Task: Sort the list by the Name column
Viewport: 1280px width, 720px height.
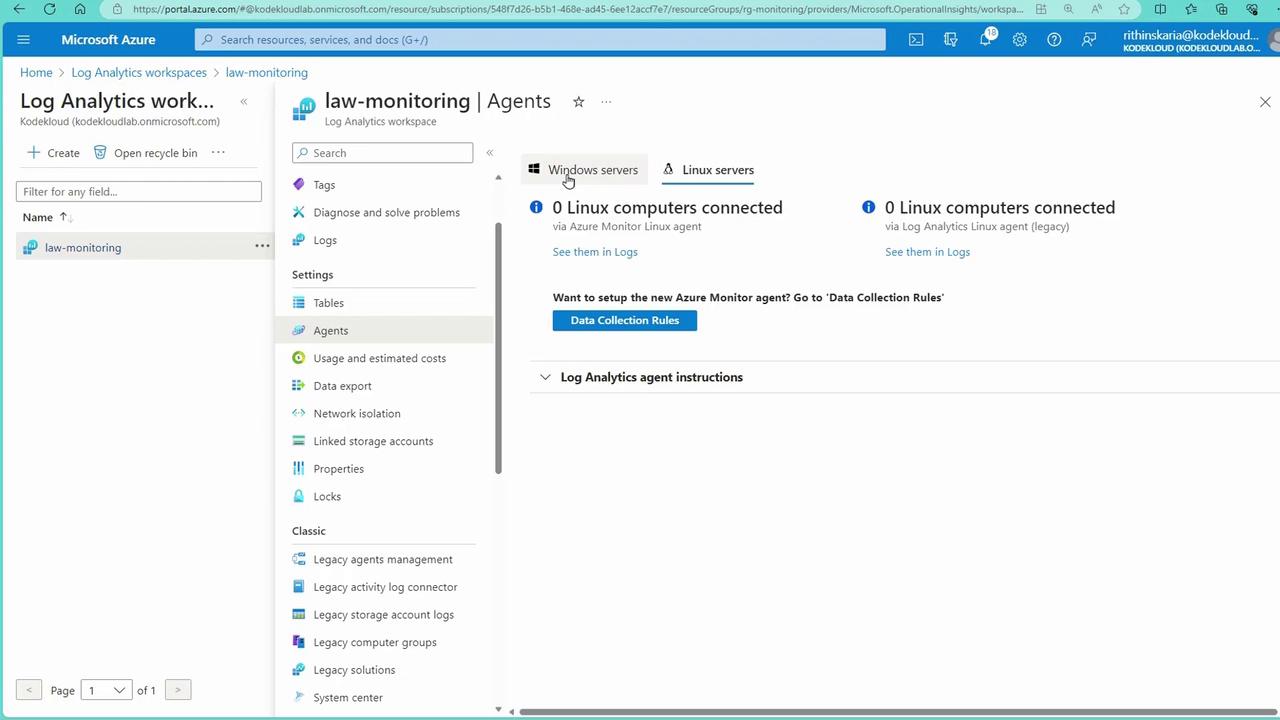Action: pos(47,217)
